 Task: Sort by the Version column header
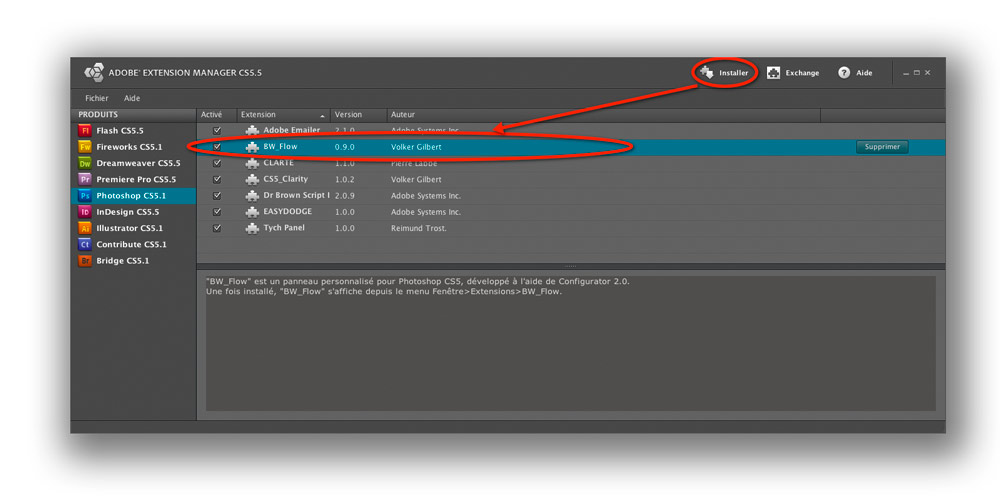pyautogui.click(x=358, y=115)
